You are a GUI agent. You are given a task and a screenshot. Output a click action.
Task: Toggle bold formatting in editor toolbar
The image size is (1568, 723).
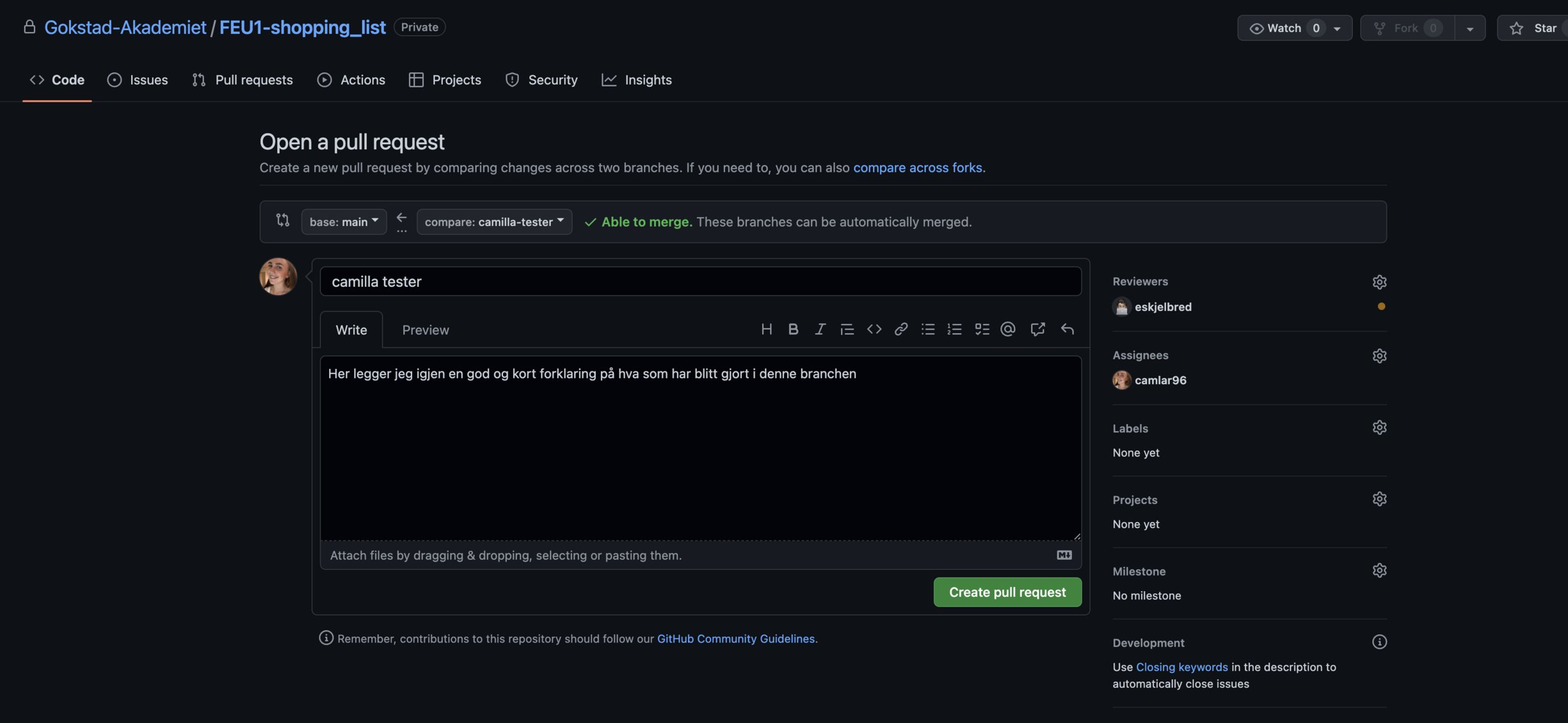tap(793, 329)
